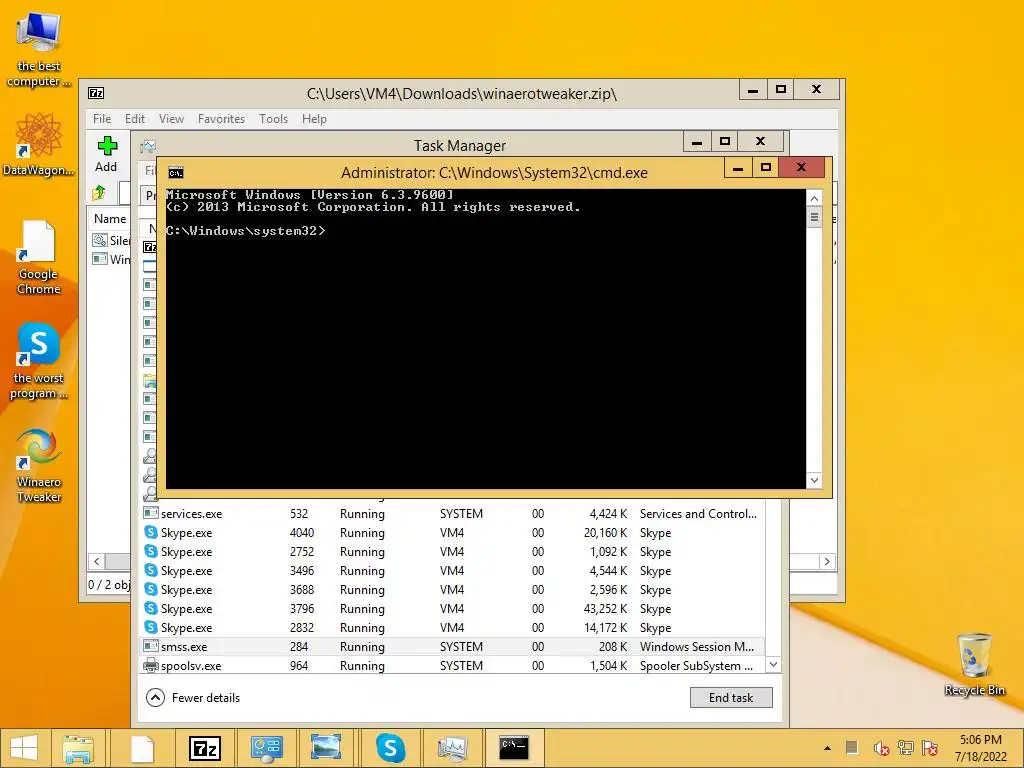Click the muted volume tray icon

pos(880,748)
